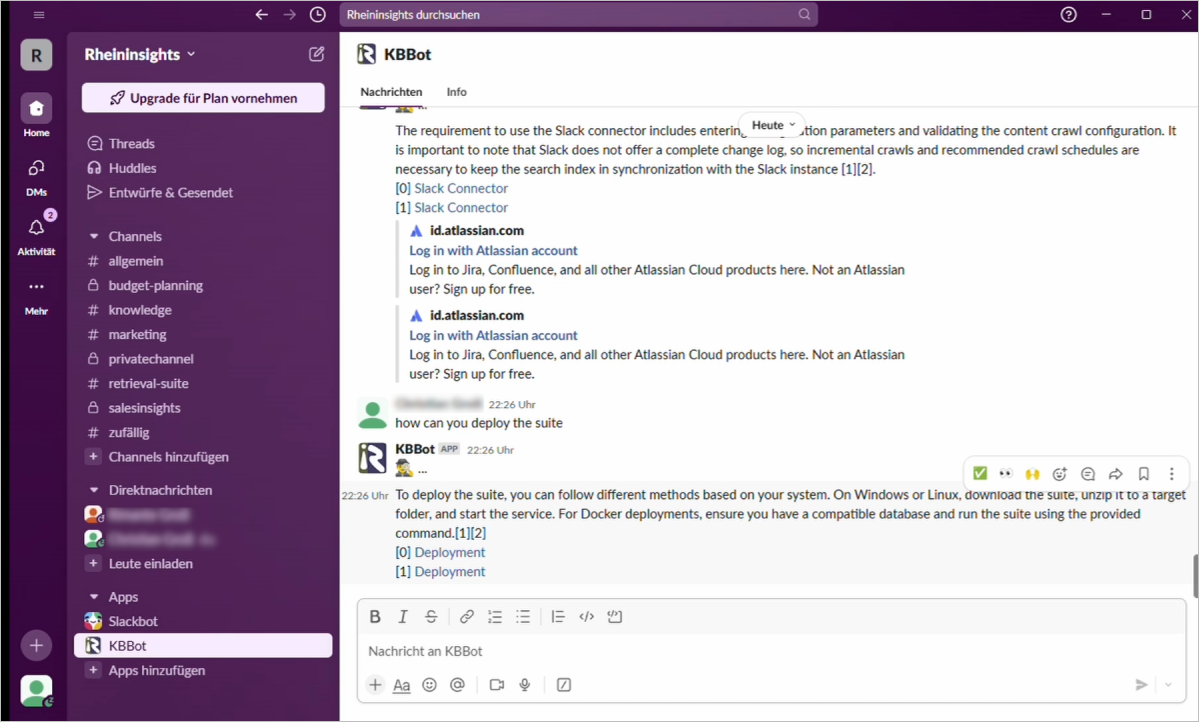Open the emoji picker in composer
This screenshot has width=1199, height=722.
429,685
